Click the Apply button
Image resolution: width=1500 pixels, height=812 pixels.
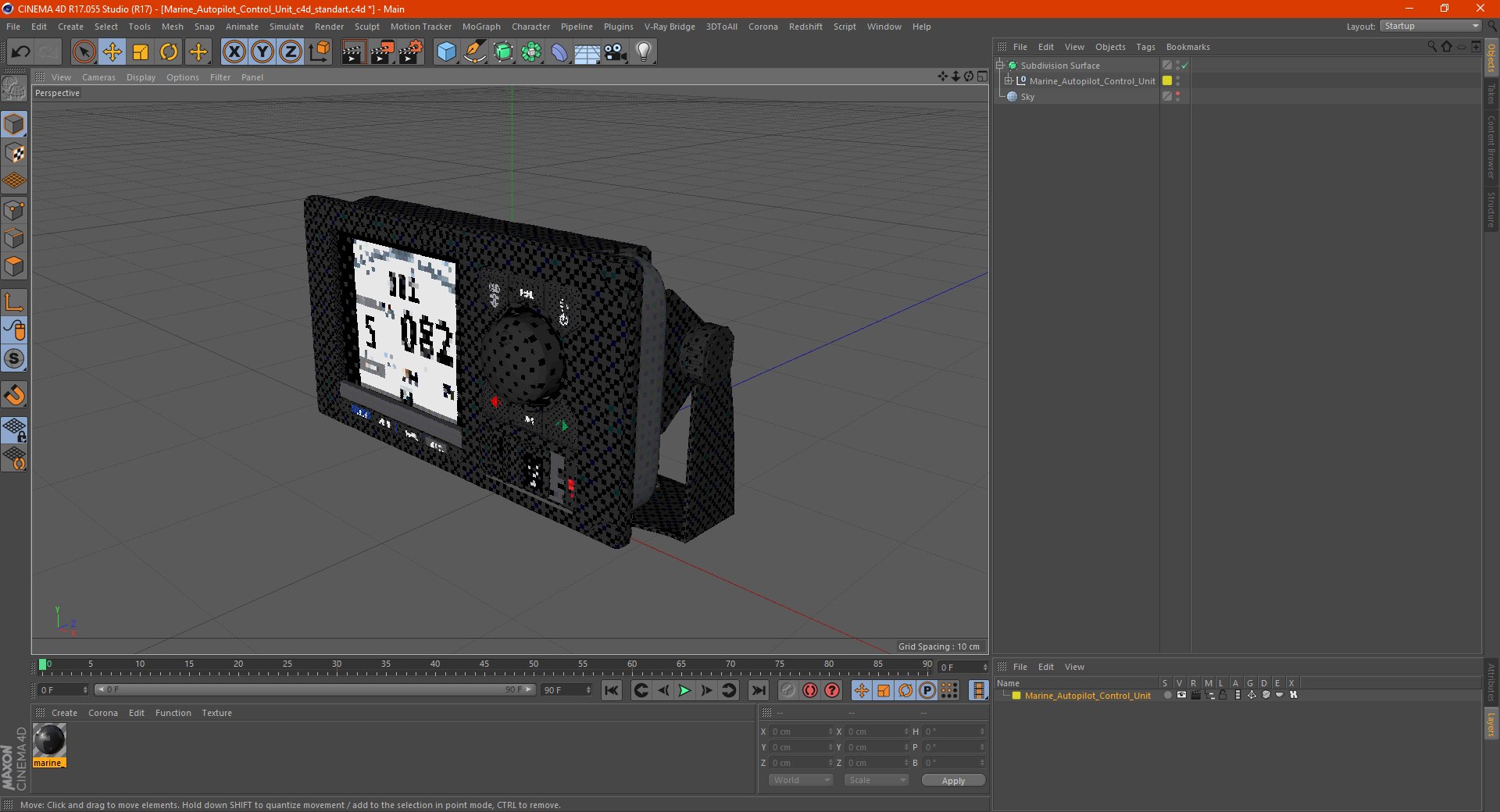tap(953, 781)
